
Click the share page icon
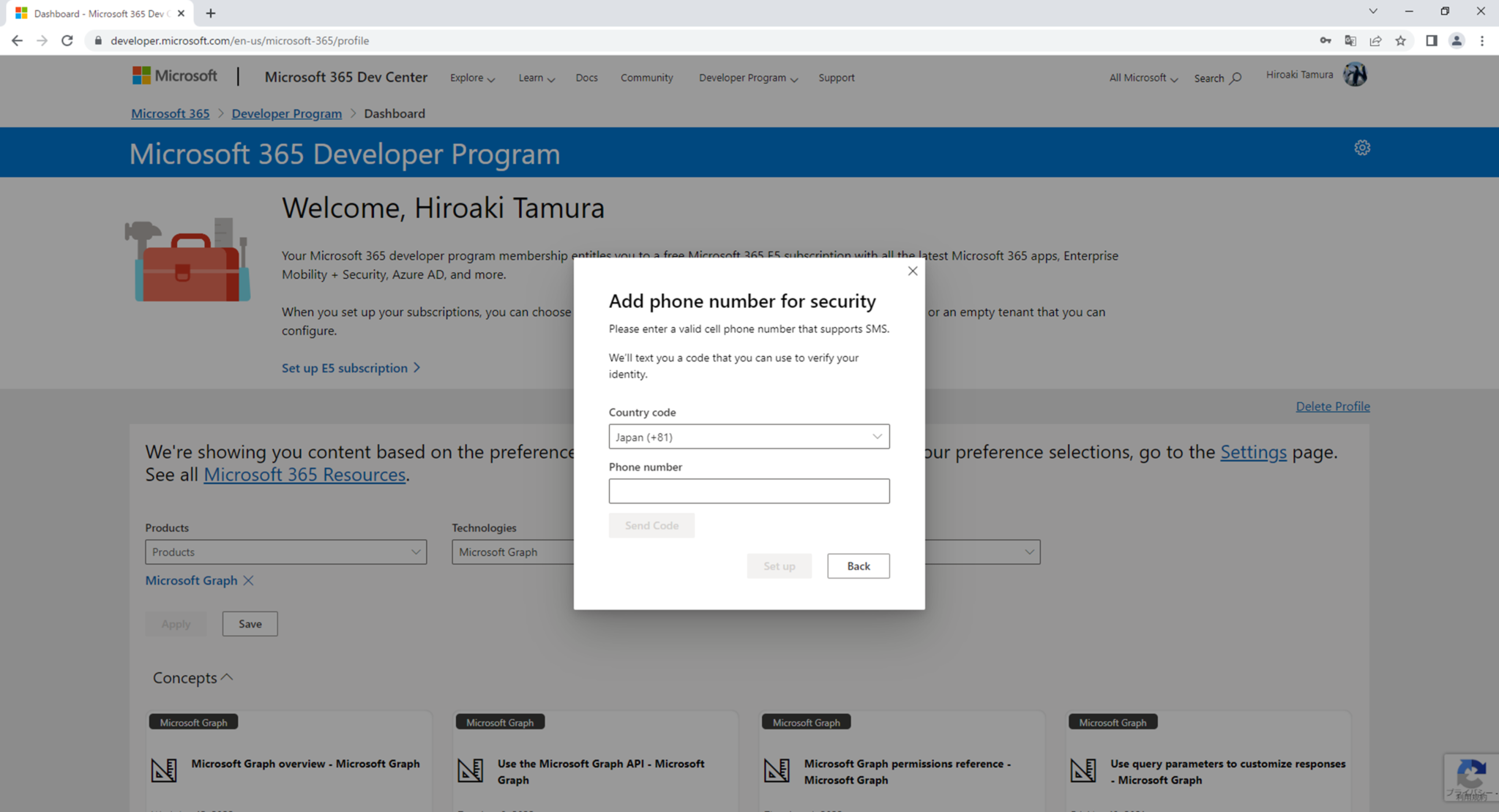click(1375, 41)
